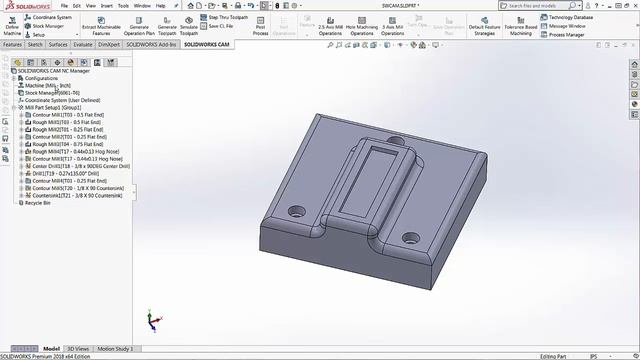
Task: Click the Zoom to Fit icon in the view toolbar
Action: pos(330,45)
